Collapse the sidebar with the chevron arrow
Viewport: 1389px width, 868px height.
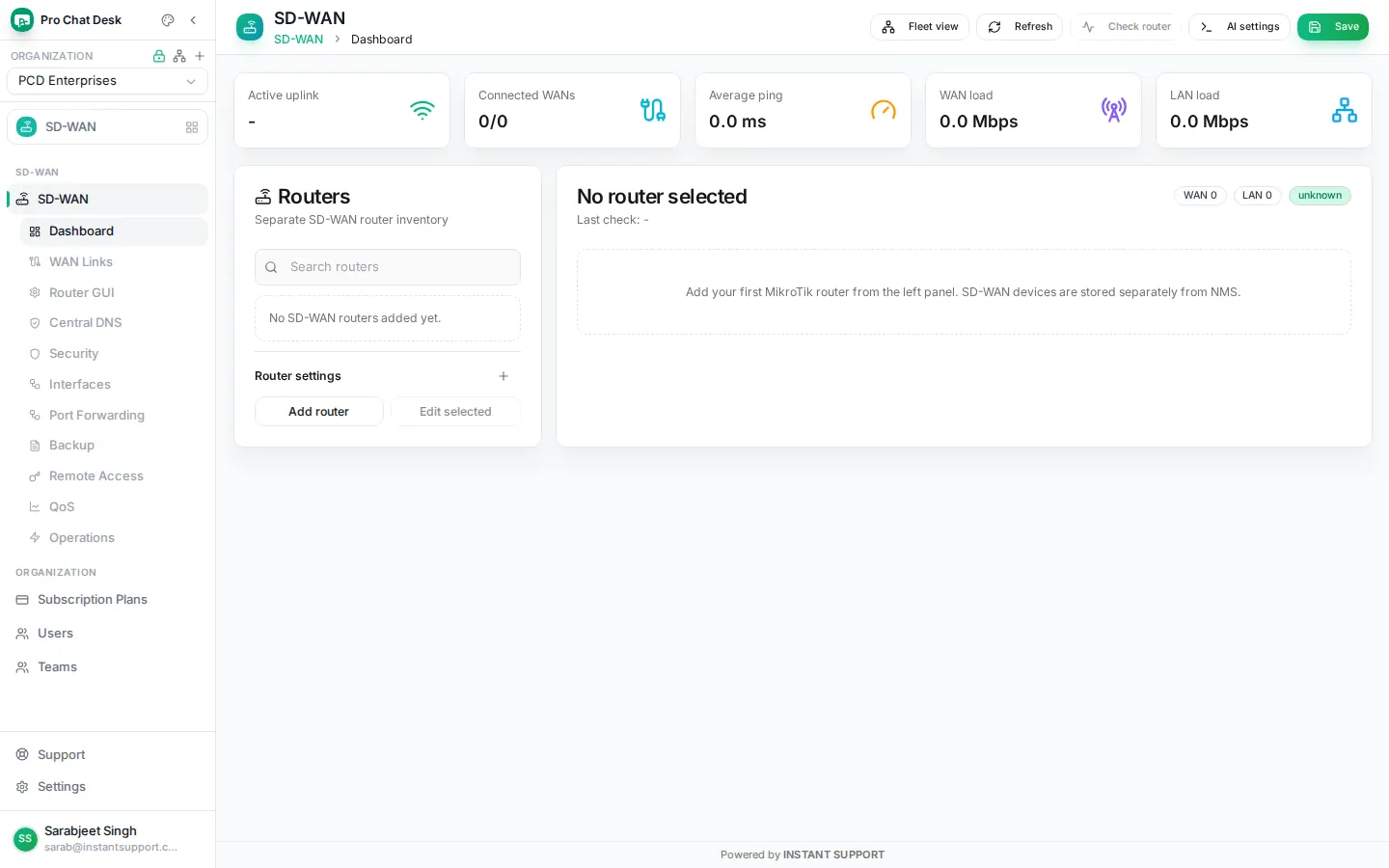coord(193,20)
